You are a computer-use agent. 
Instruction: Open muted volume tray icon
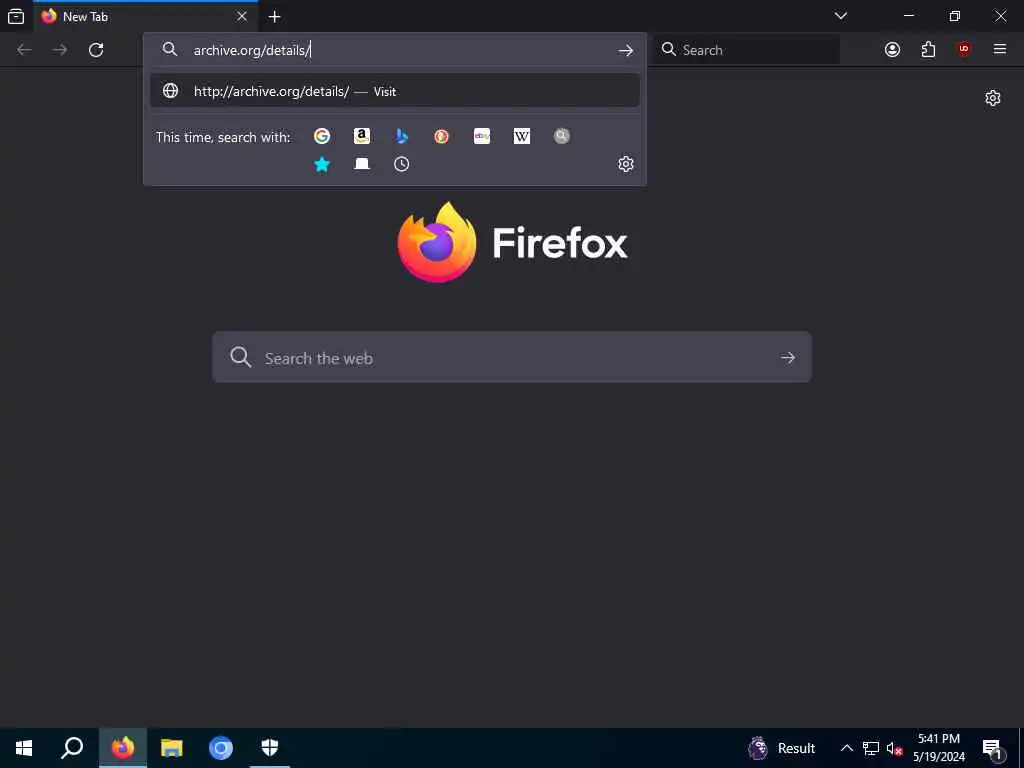(894, 748)
